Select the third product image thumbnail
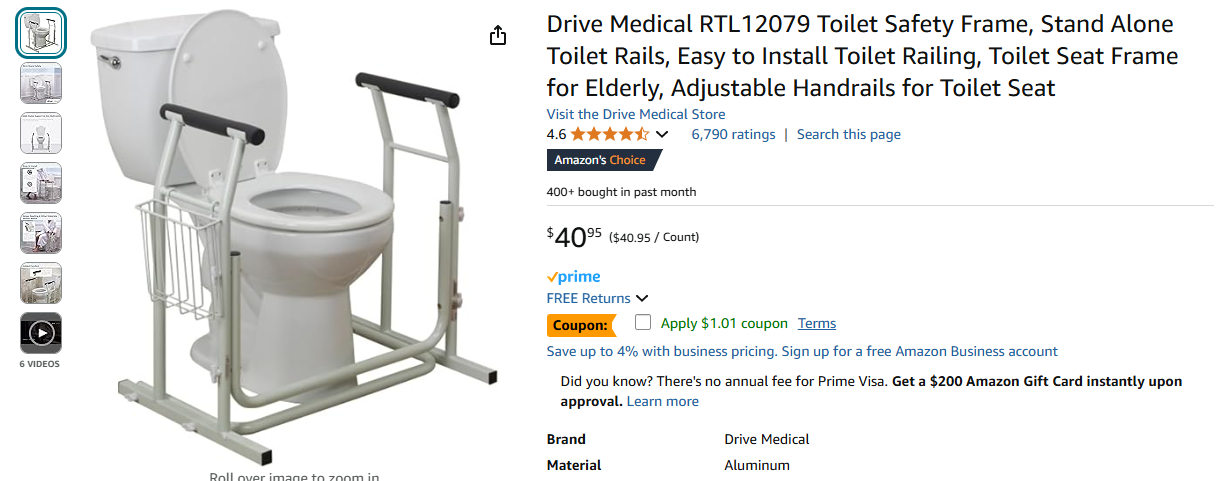The height and width of the screenshot is (481, 1228). pos(41,133)
